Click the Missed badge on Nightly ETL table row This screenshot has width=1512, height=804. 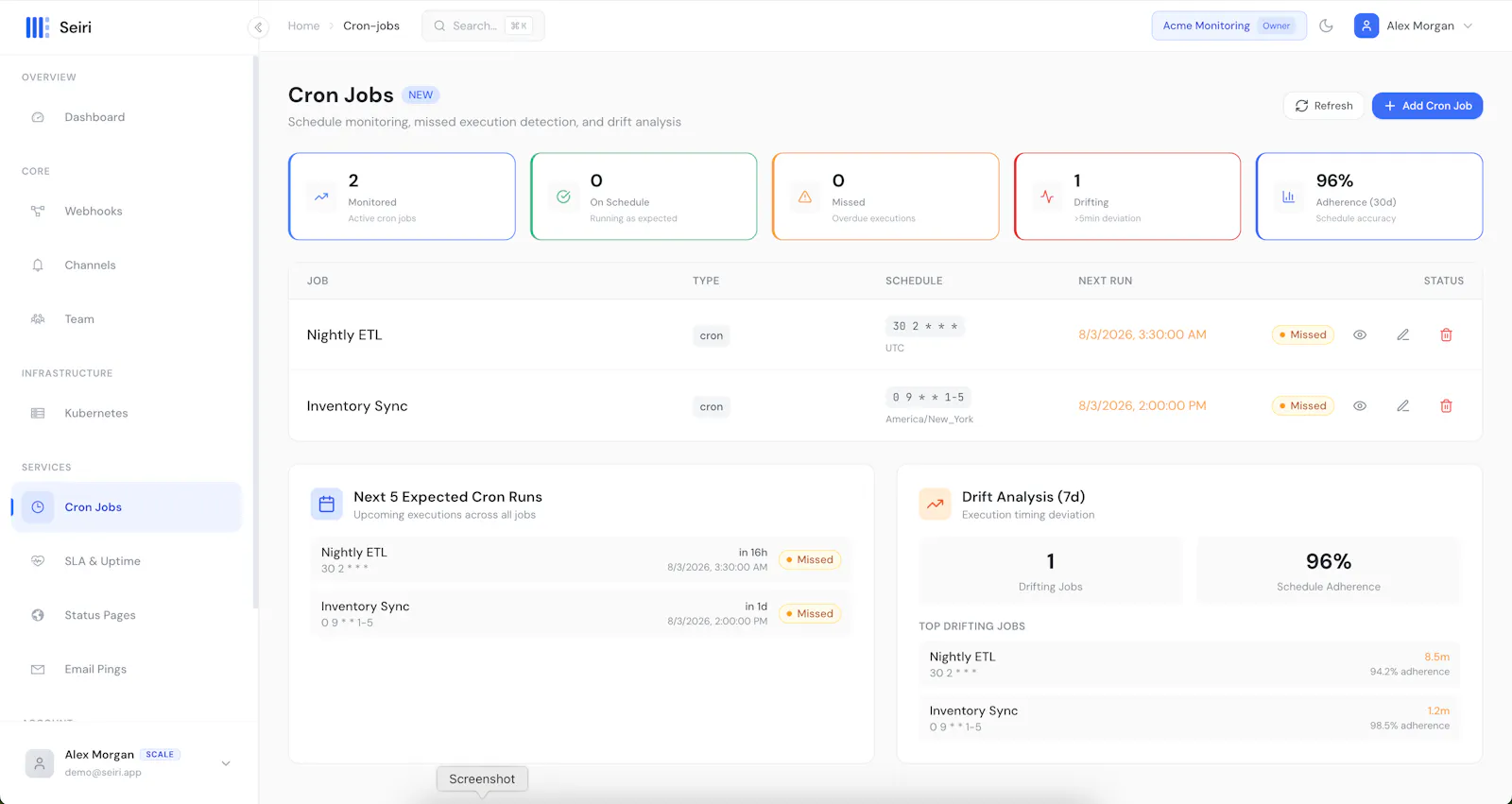1302,335
